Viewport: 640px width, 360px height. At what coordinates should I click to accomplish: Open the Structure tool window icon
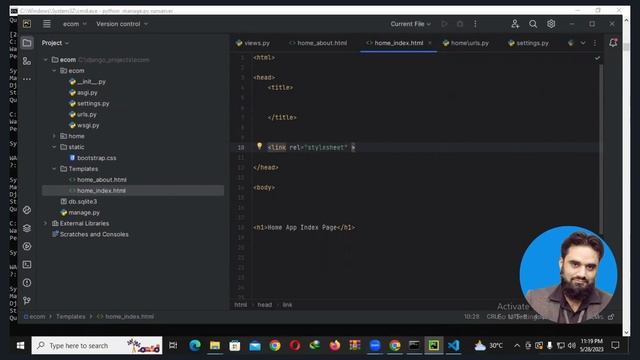click(27, 61)
